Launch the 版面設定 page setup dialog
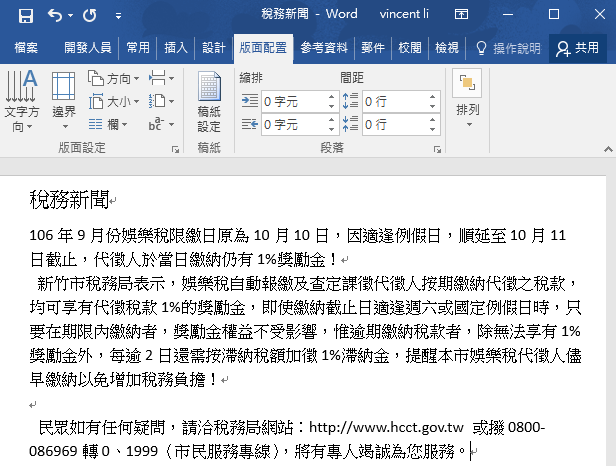 coord(175,149)
